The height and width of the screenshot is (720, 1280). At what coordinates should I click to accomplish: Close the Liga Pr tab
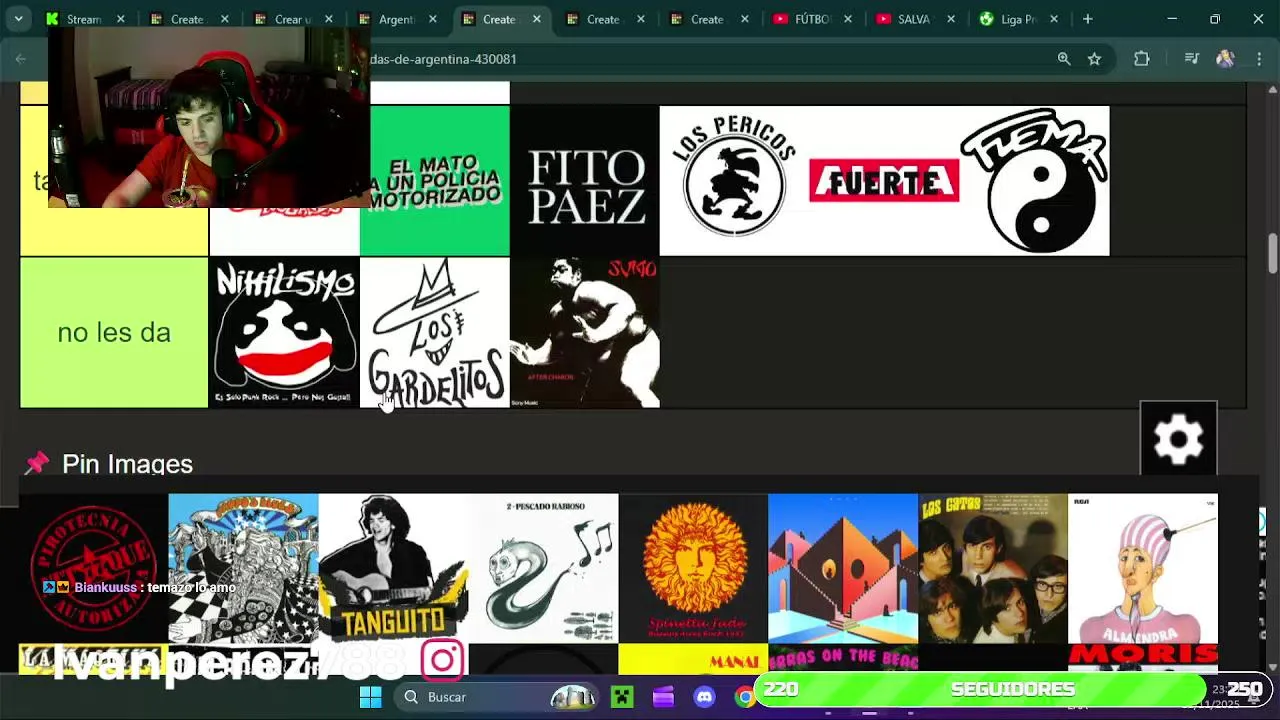point(1054,19)
